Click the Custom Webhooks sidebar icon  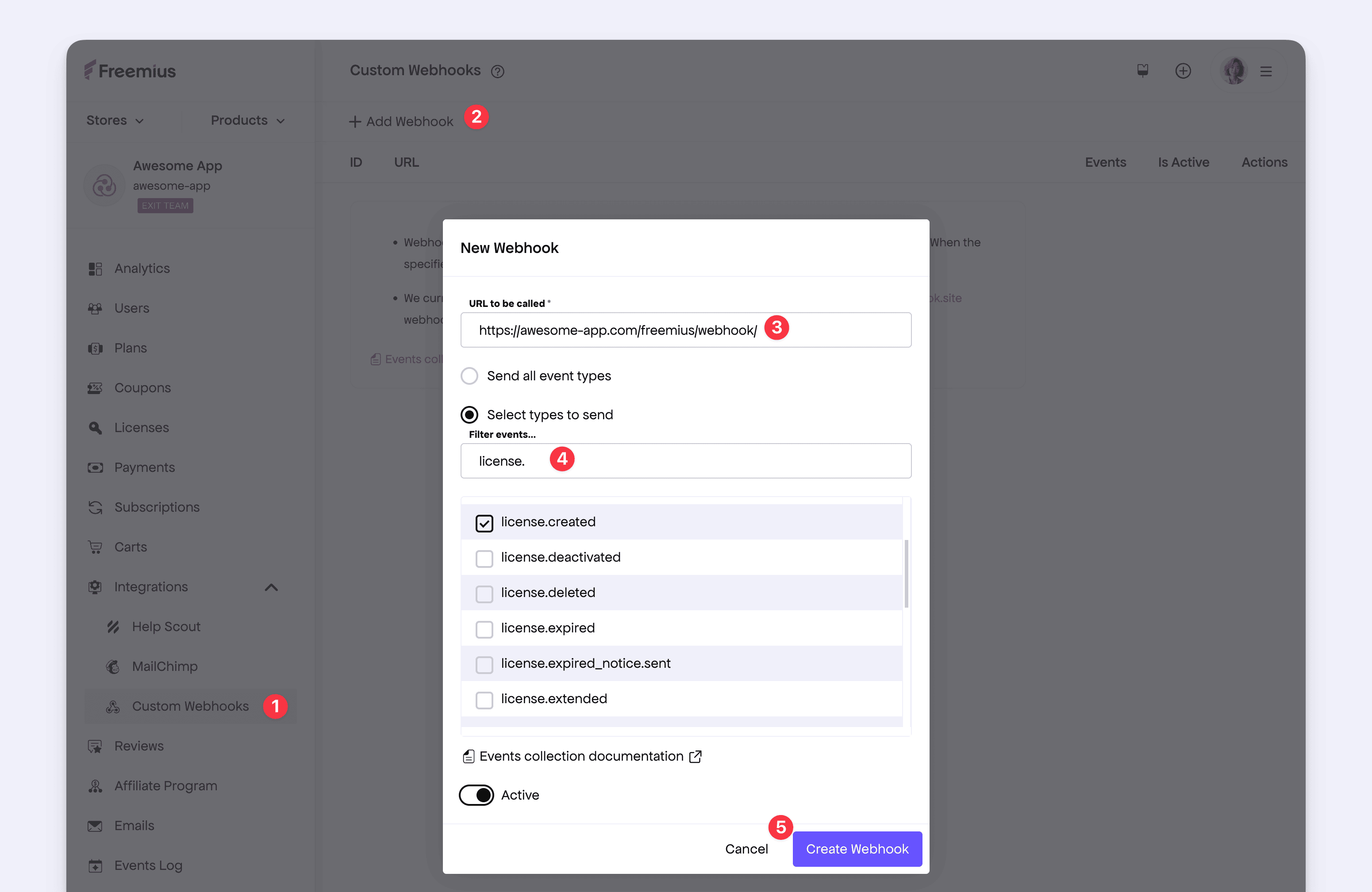(x=113, y=706)
